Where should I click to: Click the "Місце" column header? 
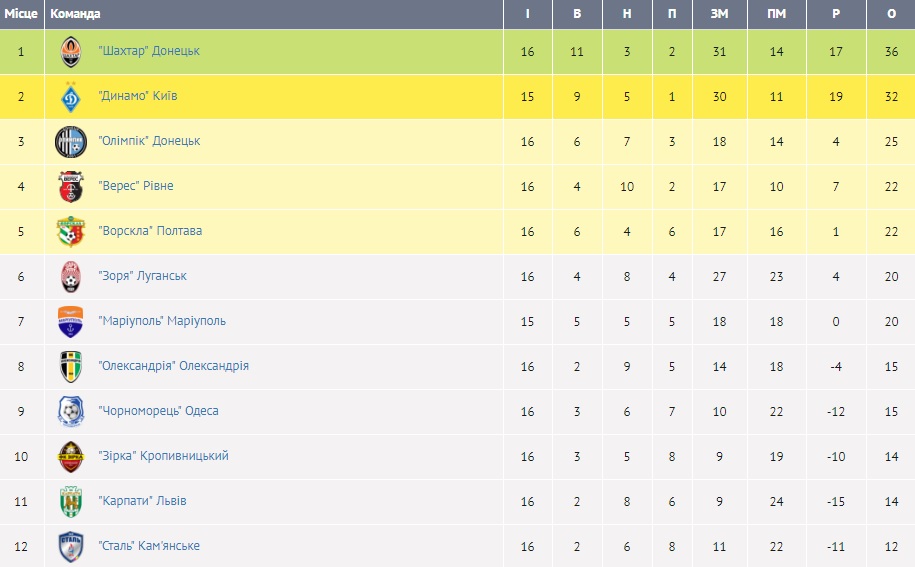click(21, 14)
